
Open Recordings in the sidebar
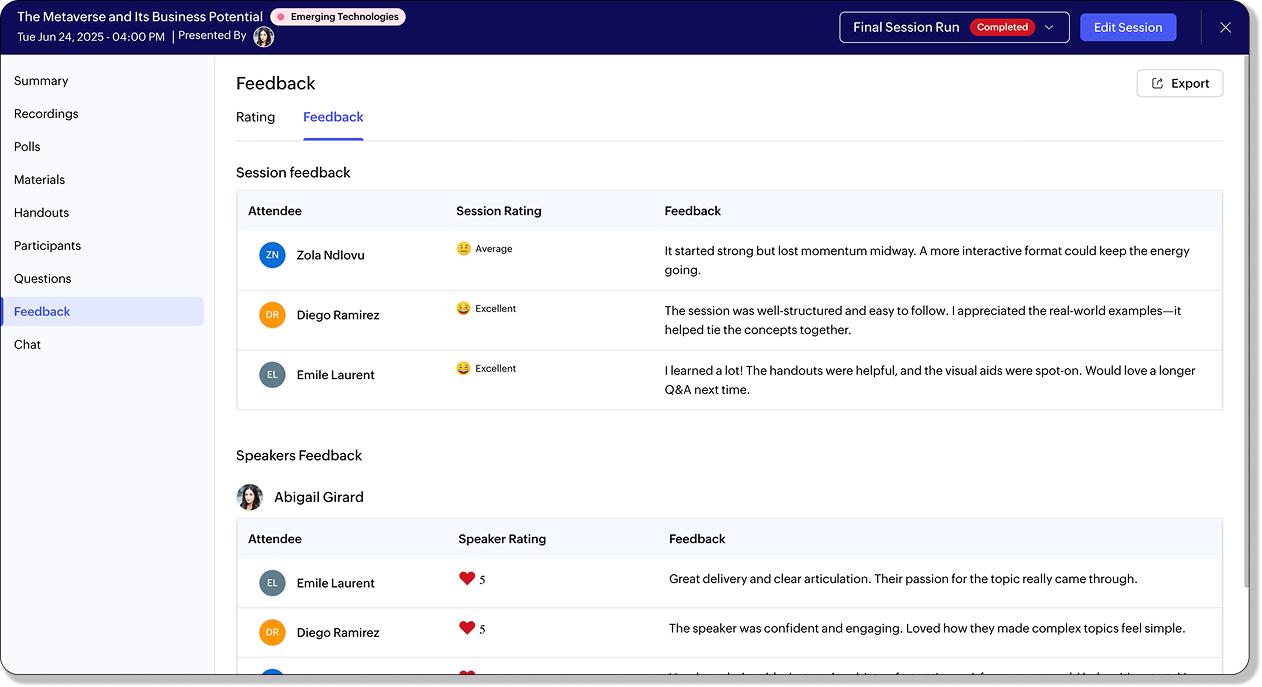46,114
